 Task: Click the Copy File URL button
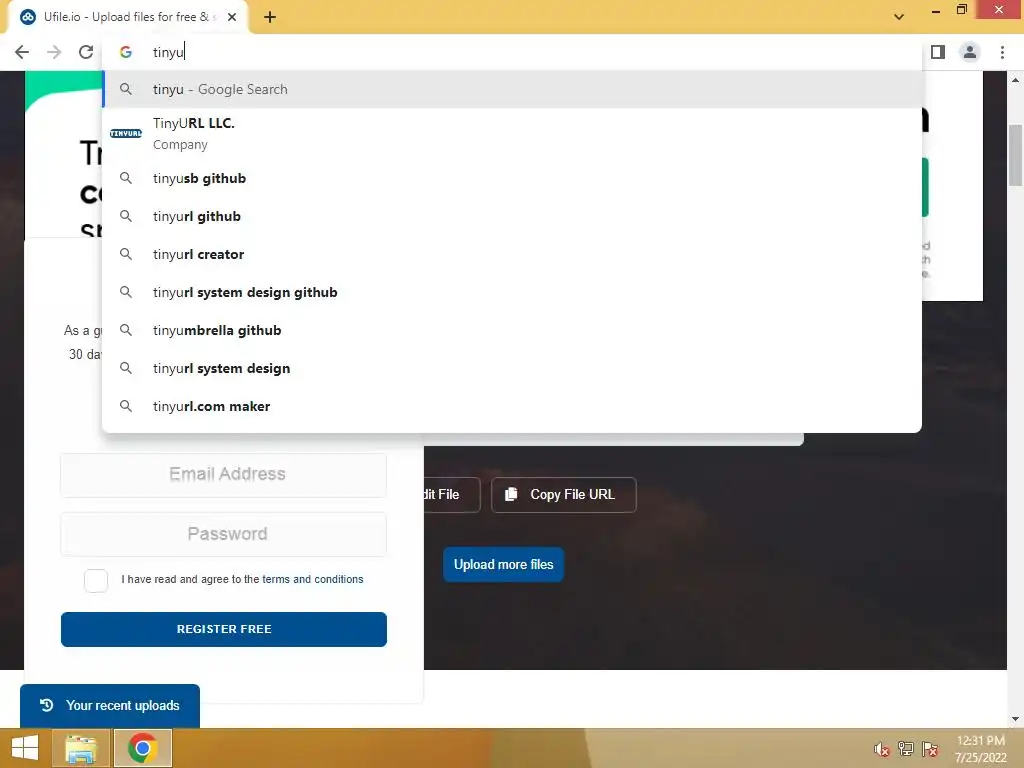[x=564, y=494]
